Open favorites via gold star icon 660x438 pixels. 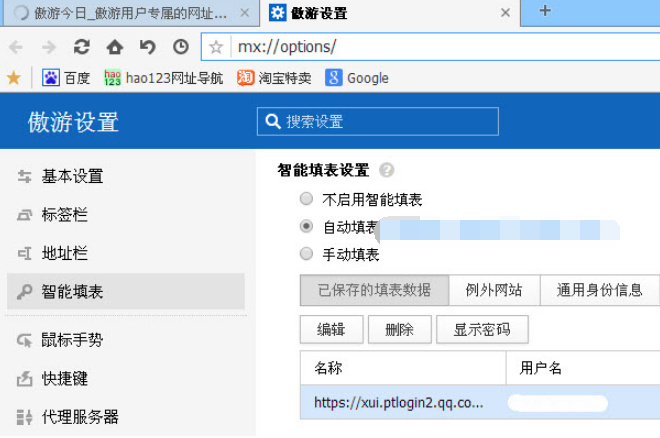tap(13, 78)
